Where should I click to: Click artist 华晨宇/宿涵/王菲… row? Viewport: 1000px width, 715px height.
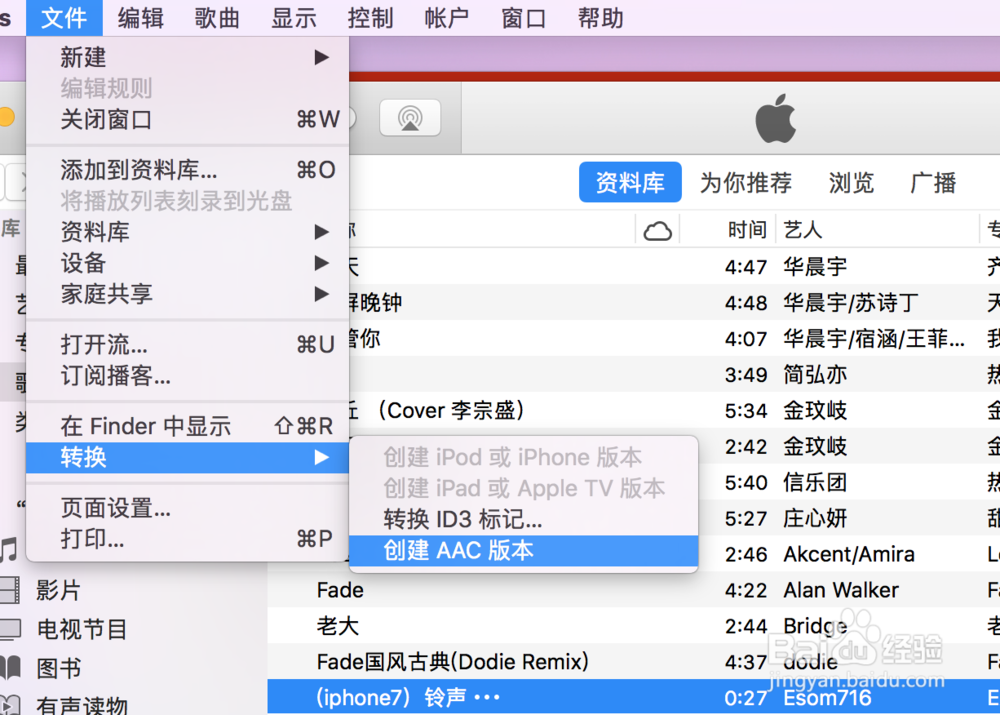click(x=874, y=338)
